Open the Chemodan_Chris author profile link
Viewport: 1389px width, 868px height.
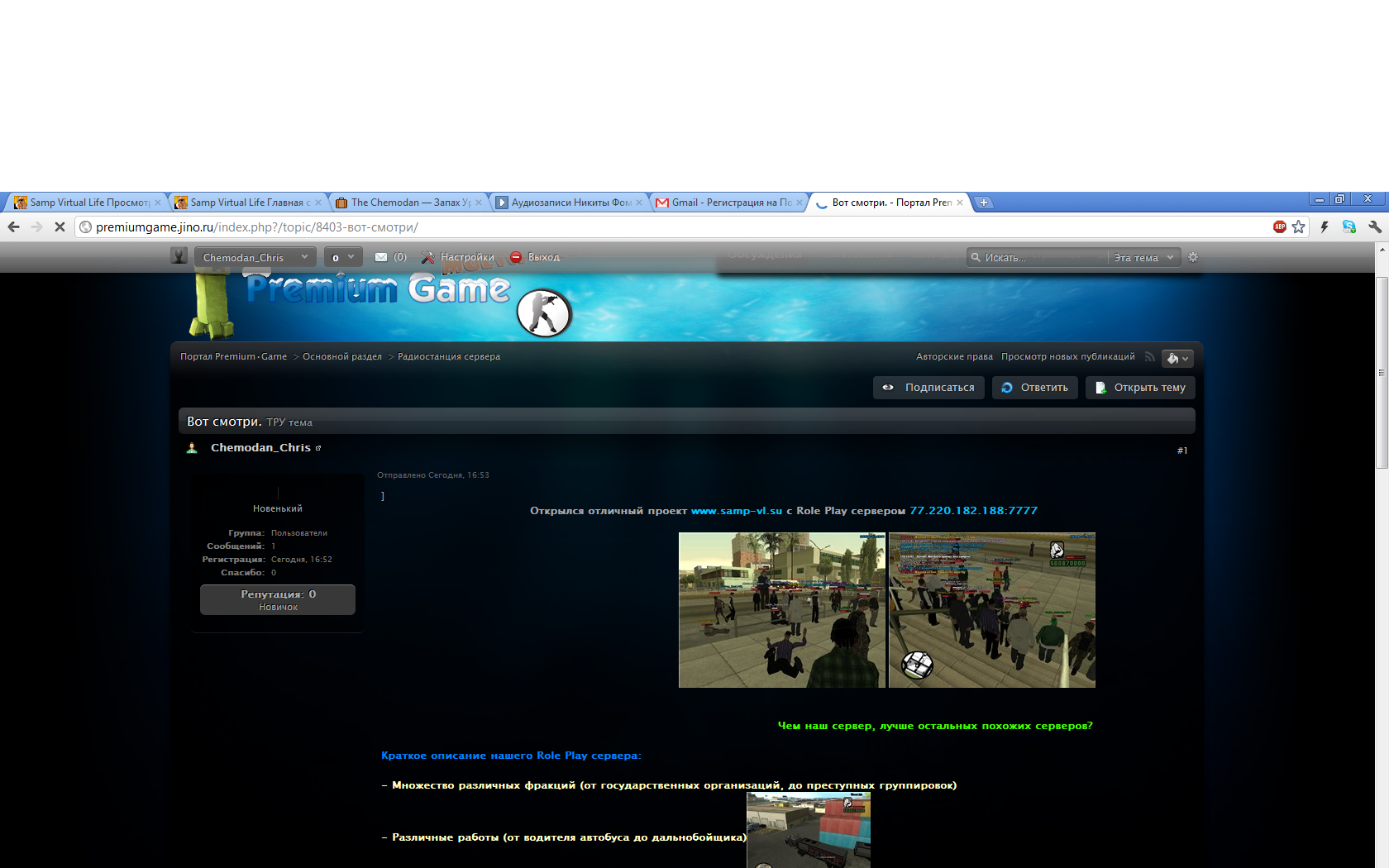coord(260,448)
